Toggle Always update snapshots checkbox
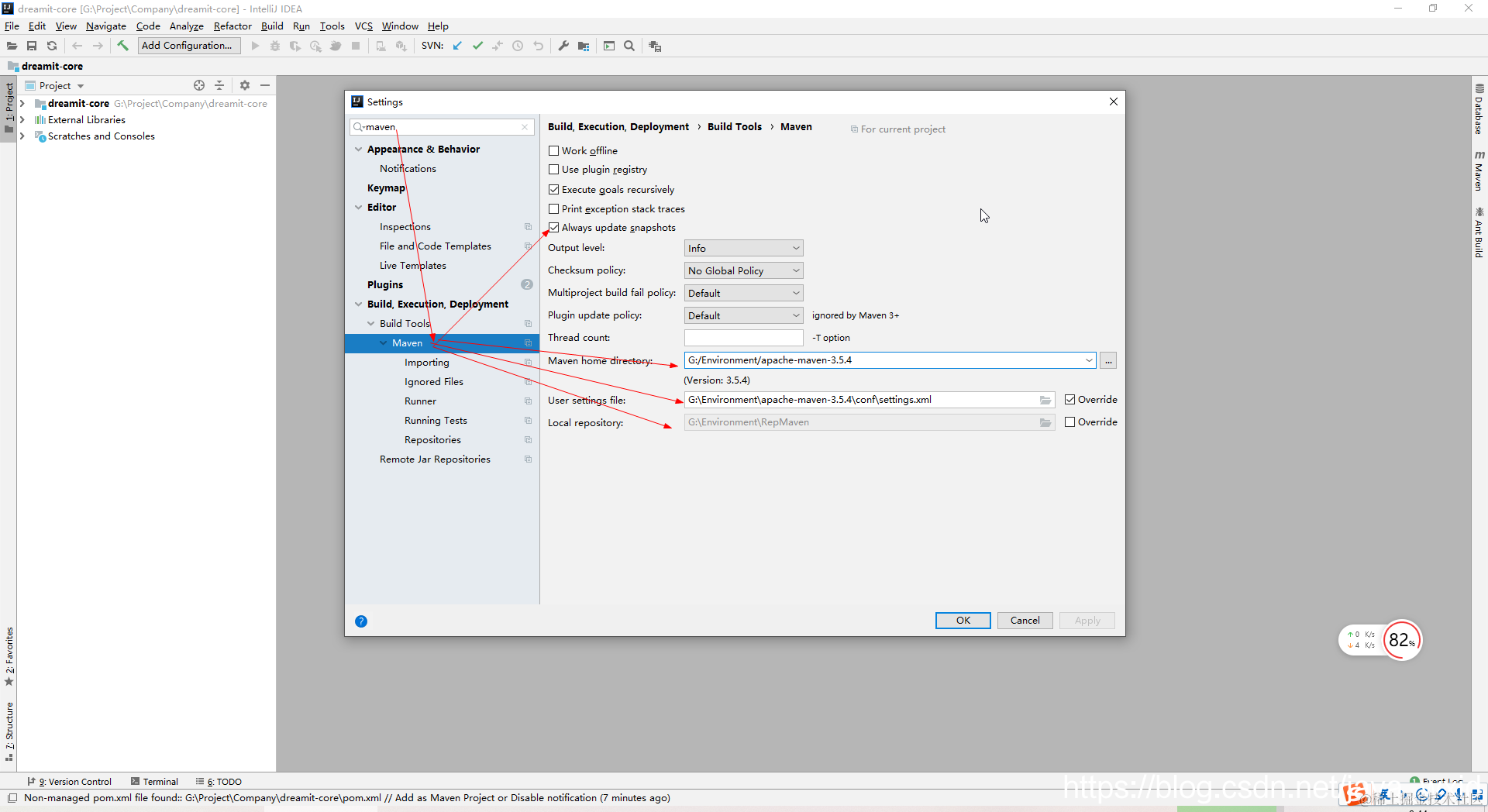 (553, 228)
